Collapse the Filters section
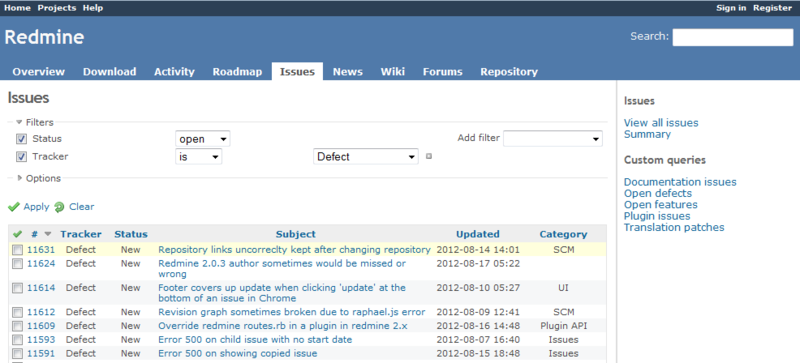Image resolution: width=800 pixels, height=363 pixels. pos(35,122)
